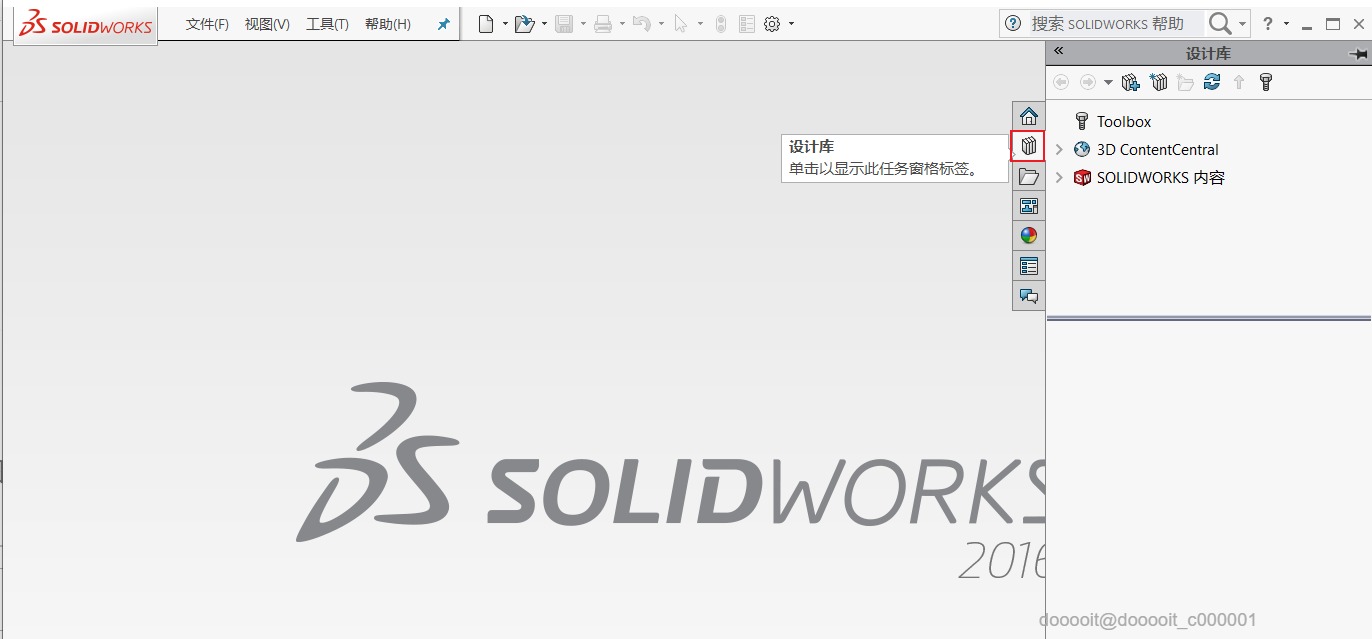Expand the dropdown arrow beside the Options gear
Viewport: 1372px width, 639px height.
[x=791, y=24]
